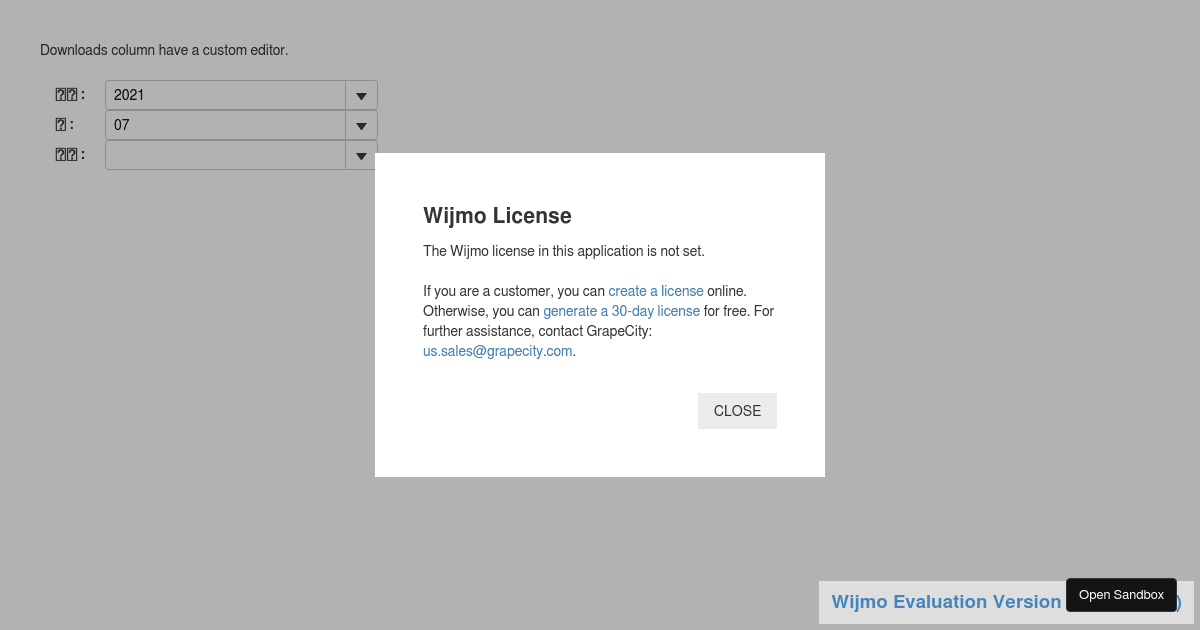Click the label beside the day dropdown

point(69,154)
